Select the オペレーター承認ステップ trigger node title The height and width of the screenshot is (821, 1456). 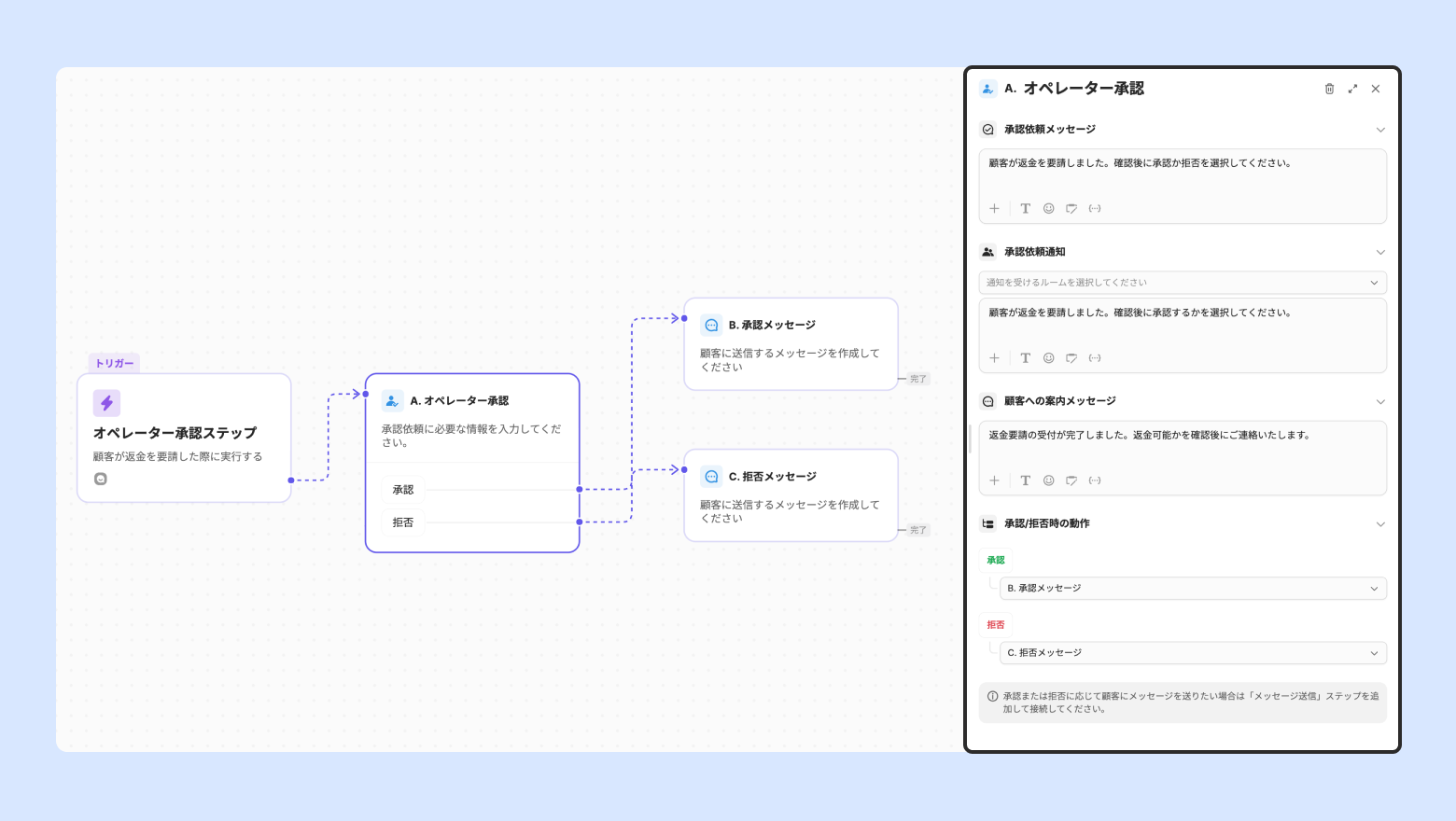pos(175,433)
